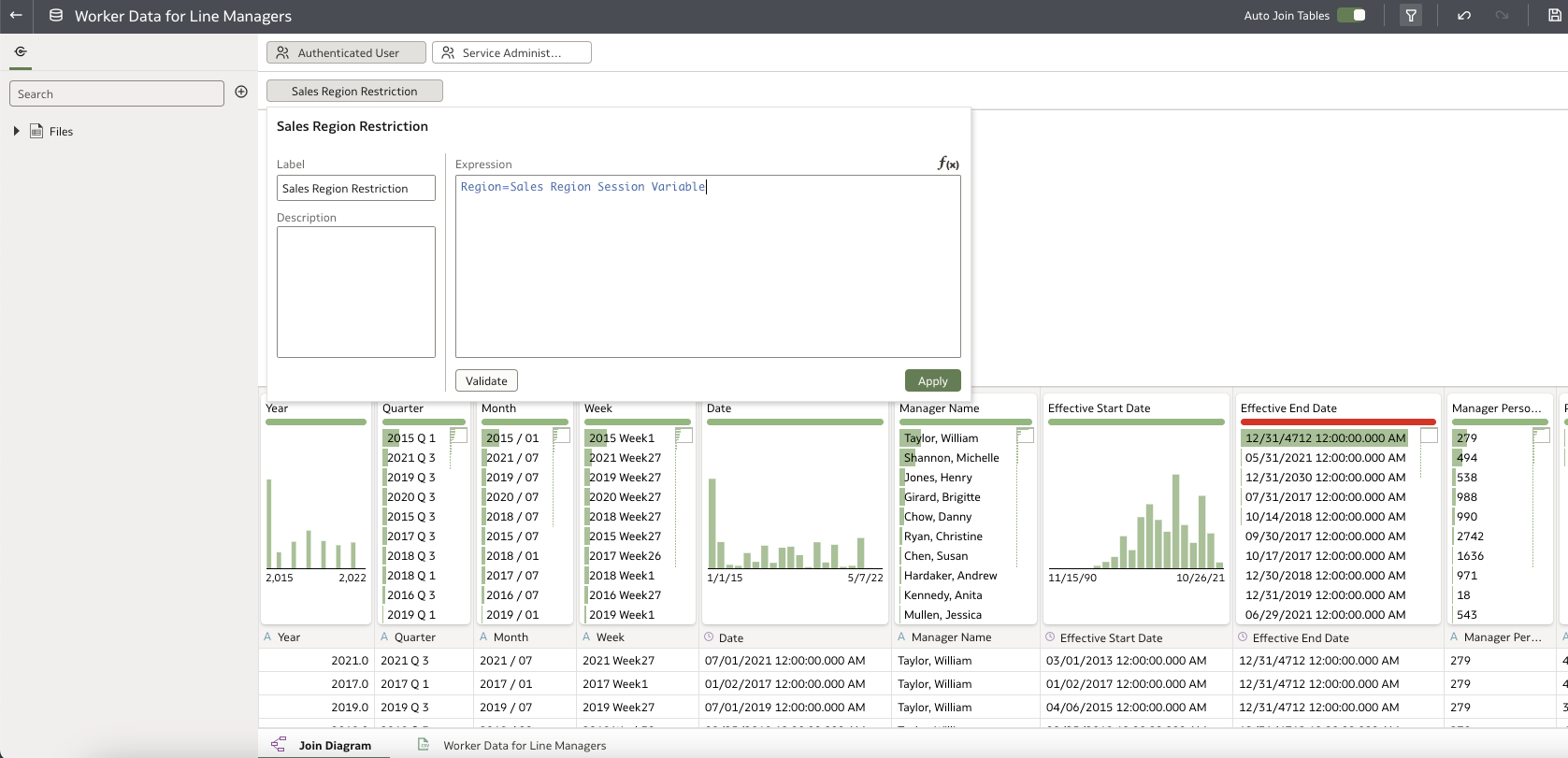
Task: Click the filter funnel icon
Action: [x=1411, y=16]
